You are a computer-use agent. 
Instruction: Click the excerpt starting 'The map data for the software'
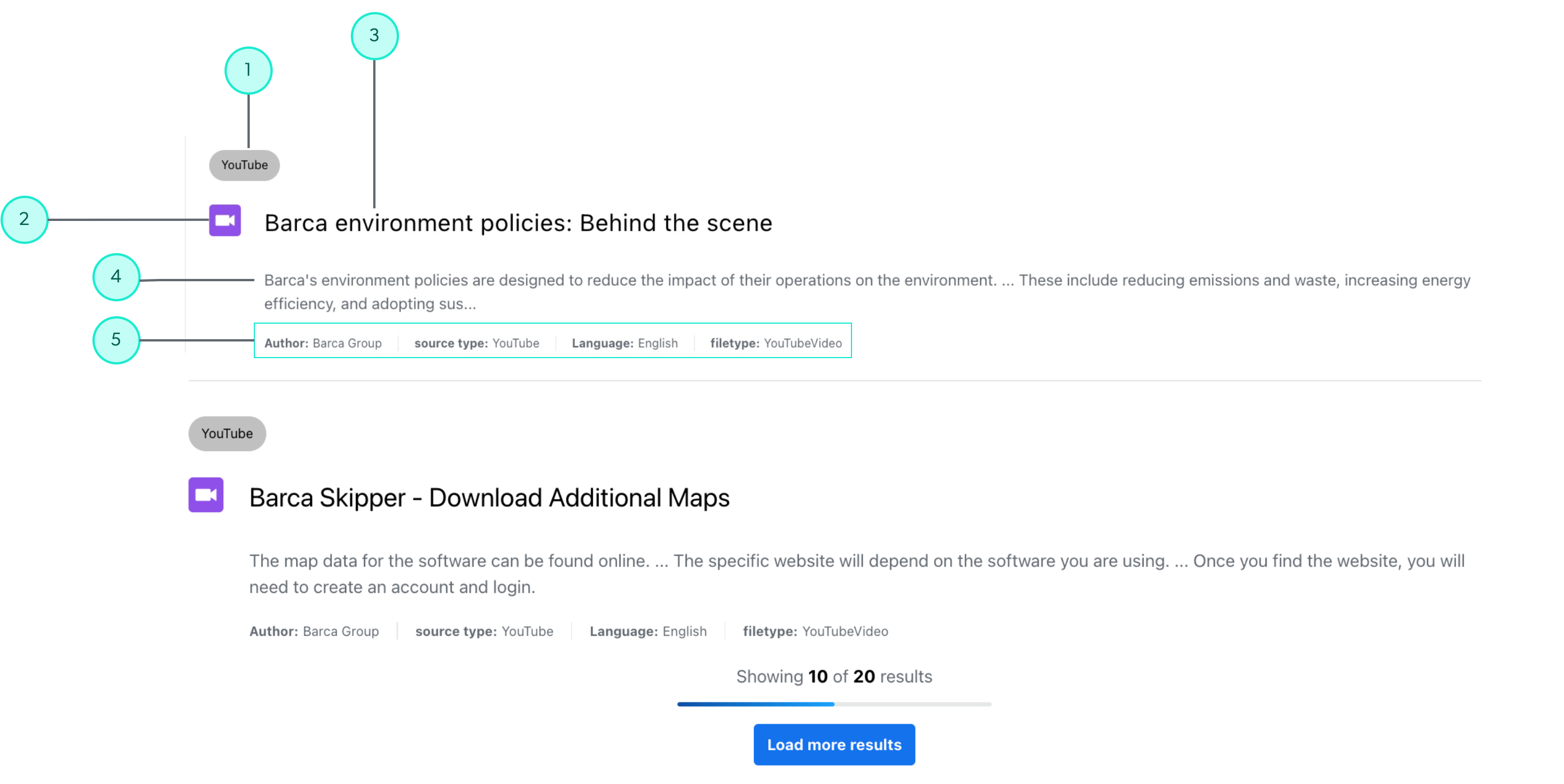click(857, 573)
